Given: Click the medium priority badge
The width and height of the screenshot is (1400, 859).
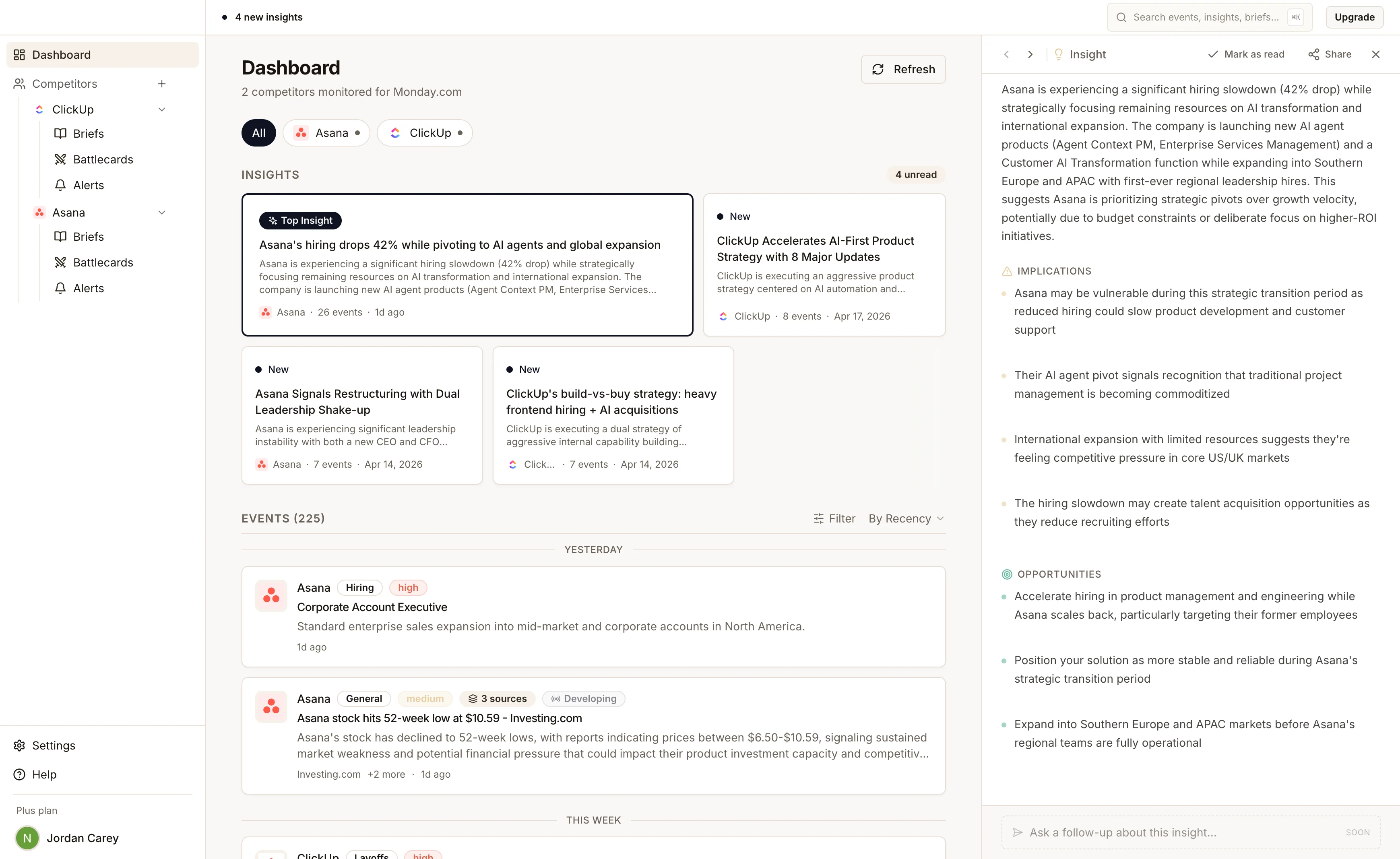Looking at the screenshot, I should 425,698.
